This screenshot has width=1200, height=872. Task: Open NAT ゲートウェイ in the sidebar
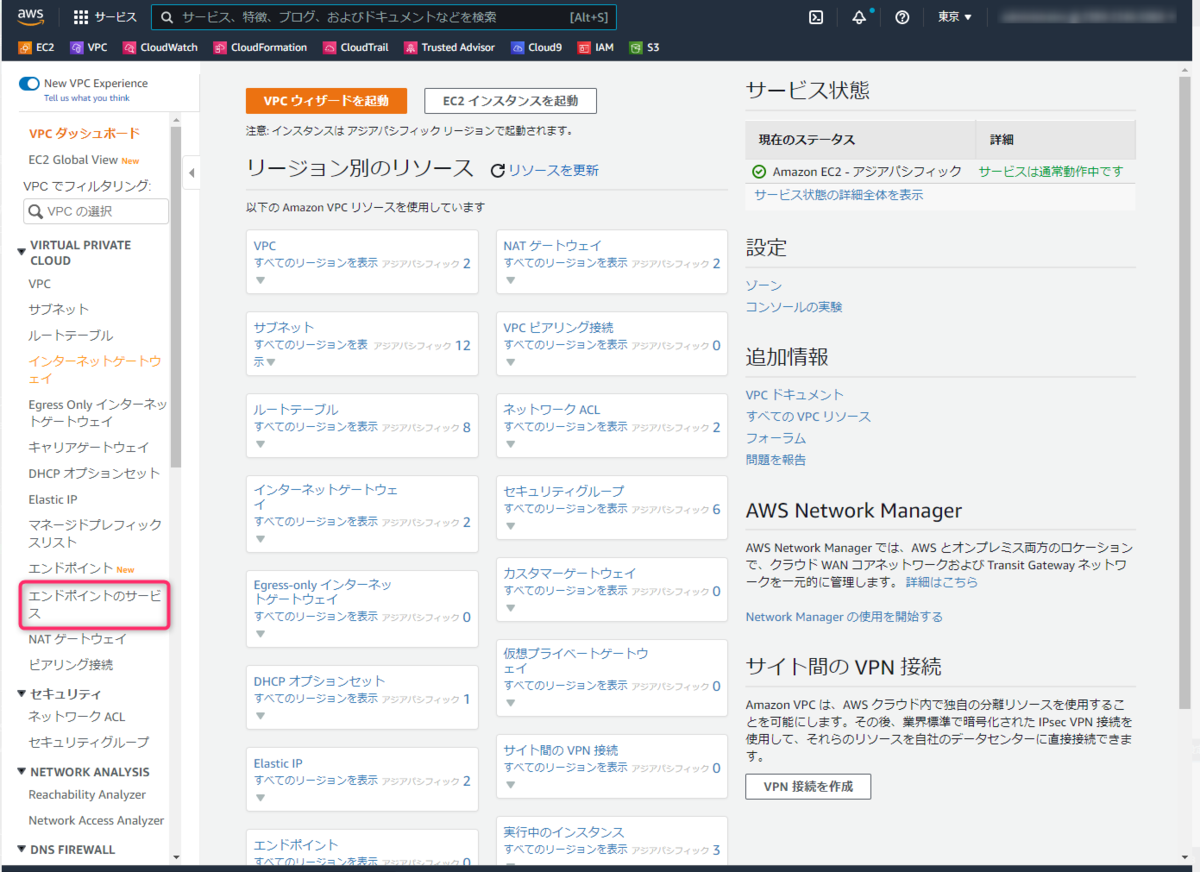(x=78, y=639)
